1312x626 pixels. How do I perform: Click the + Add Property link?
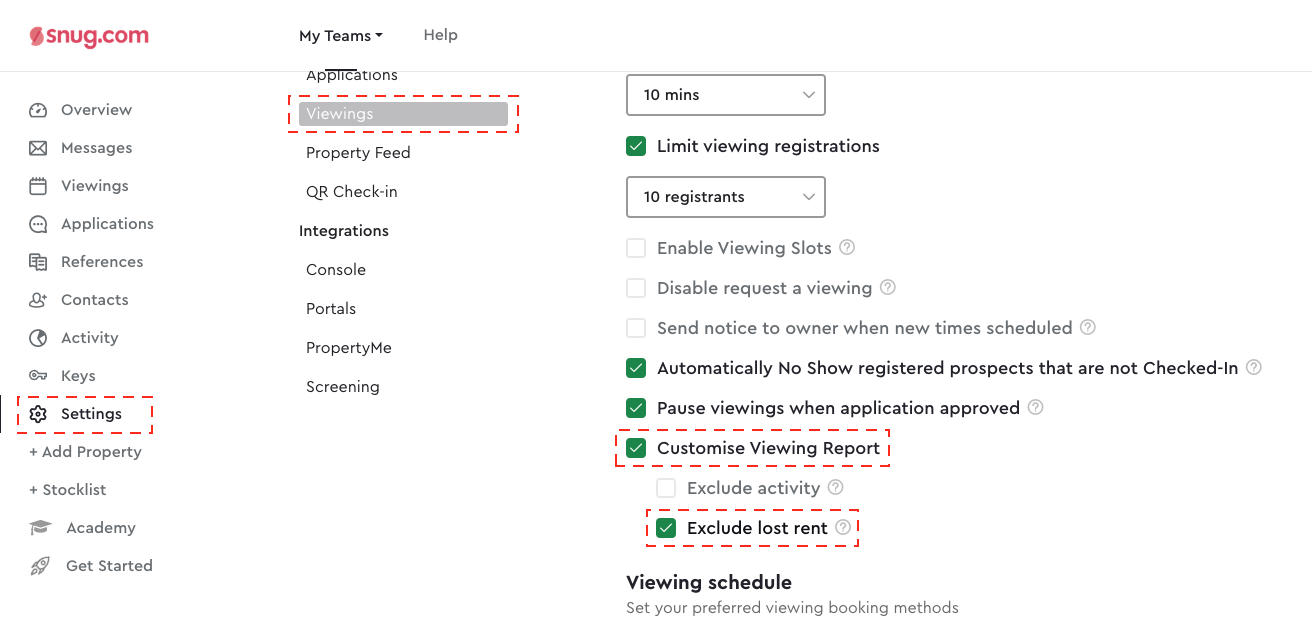point(85,452)
